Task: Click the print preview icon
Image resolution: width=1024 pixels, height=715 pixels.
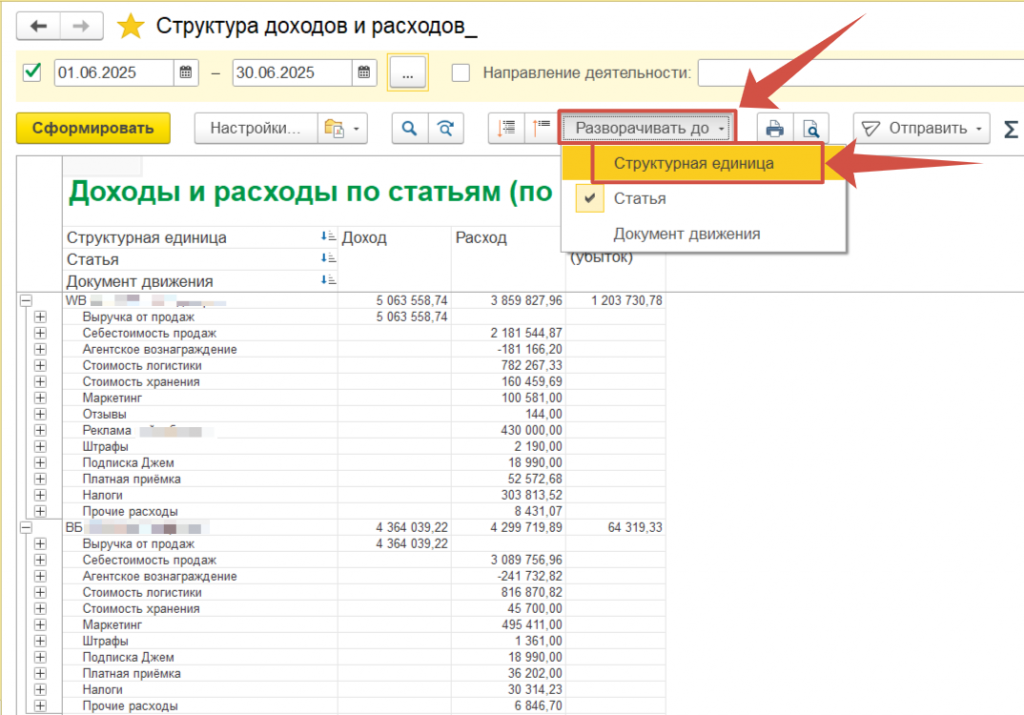Action: (x=811, y=128)
